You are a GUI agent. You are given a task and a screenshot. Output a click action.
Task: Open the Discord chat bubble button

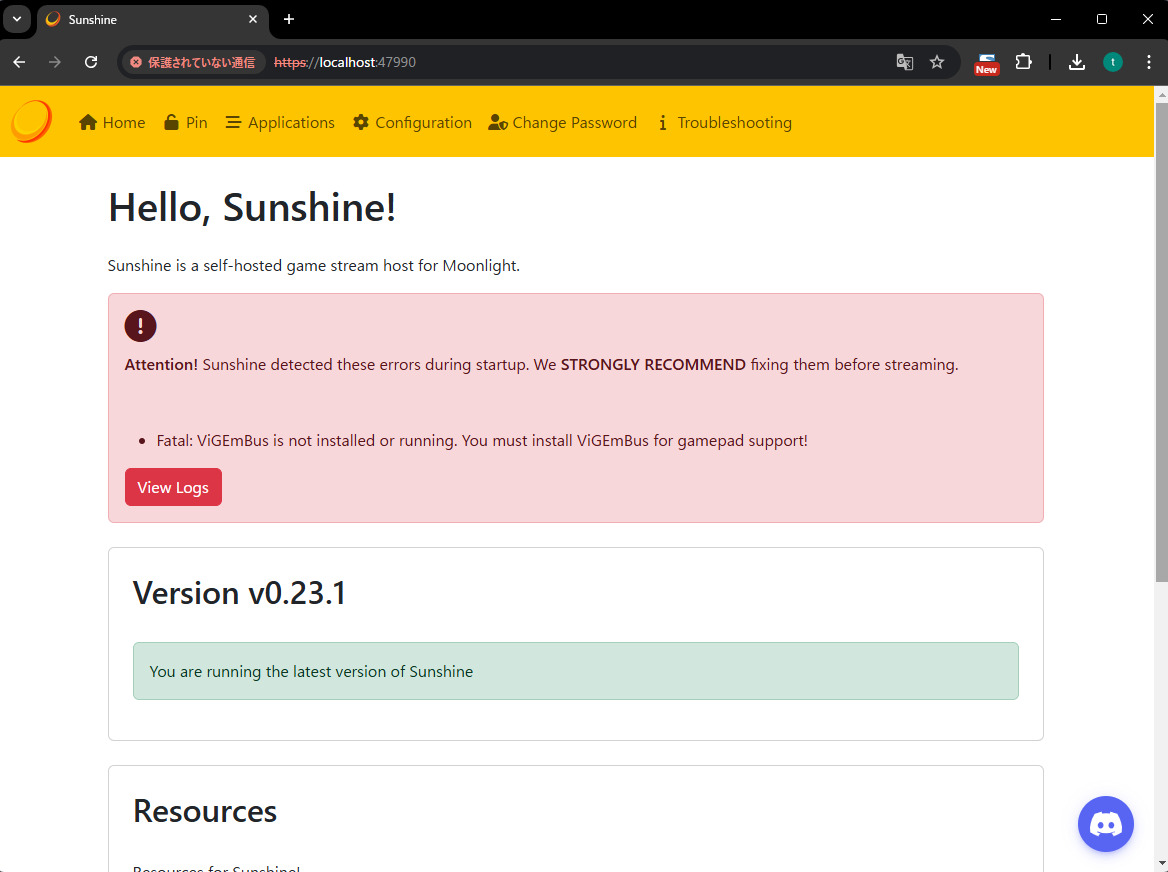pyautogui.click(x=1106, y=824)
